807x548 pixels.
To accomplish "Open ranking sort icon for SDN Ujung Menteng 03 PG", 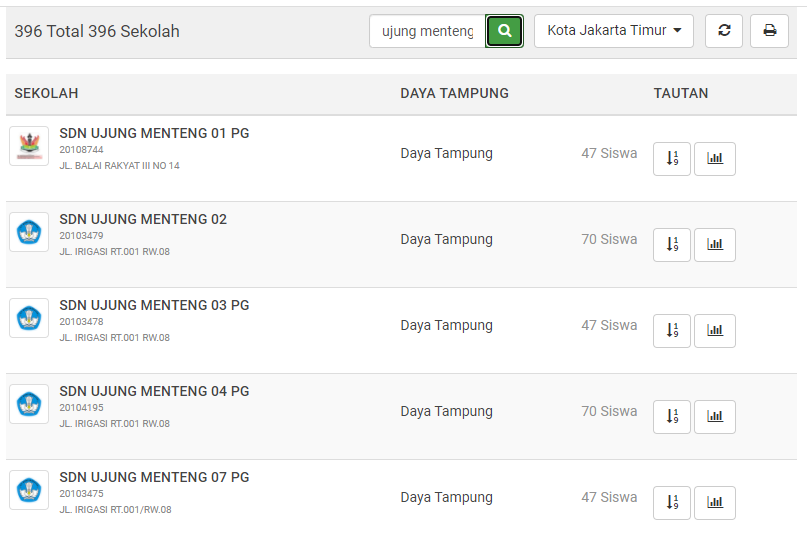I will click(x=672, y=331).
